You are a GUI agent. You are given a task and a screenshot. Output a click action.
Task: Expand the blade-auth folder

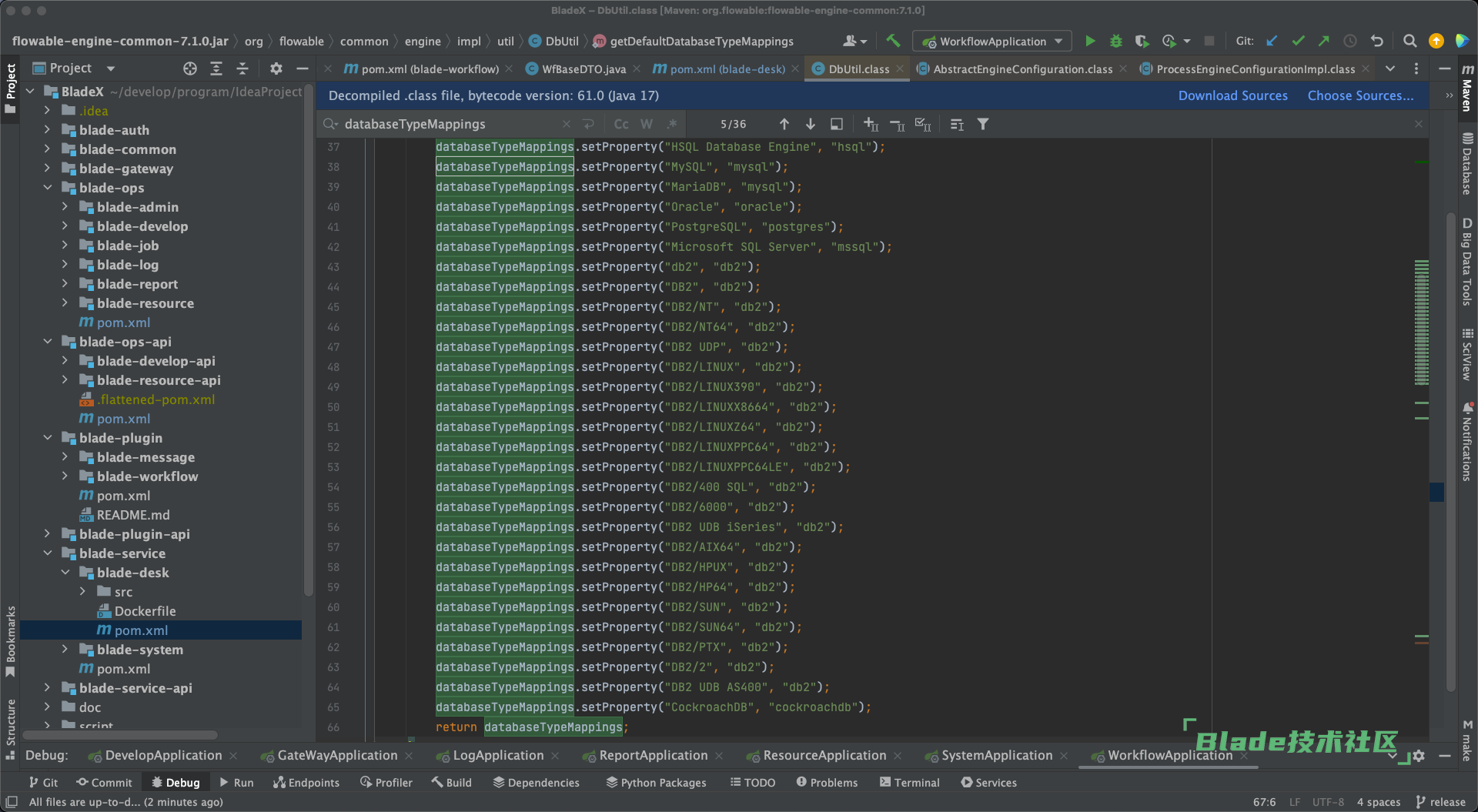click(x=48, y=130)
